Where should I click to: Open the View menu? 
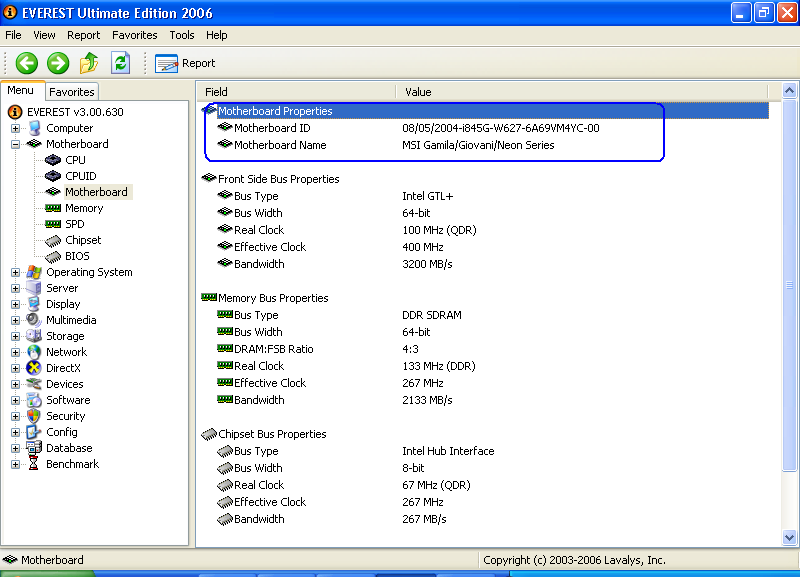tap(44, 35)
